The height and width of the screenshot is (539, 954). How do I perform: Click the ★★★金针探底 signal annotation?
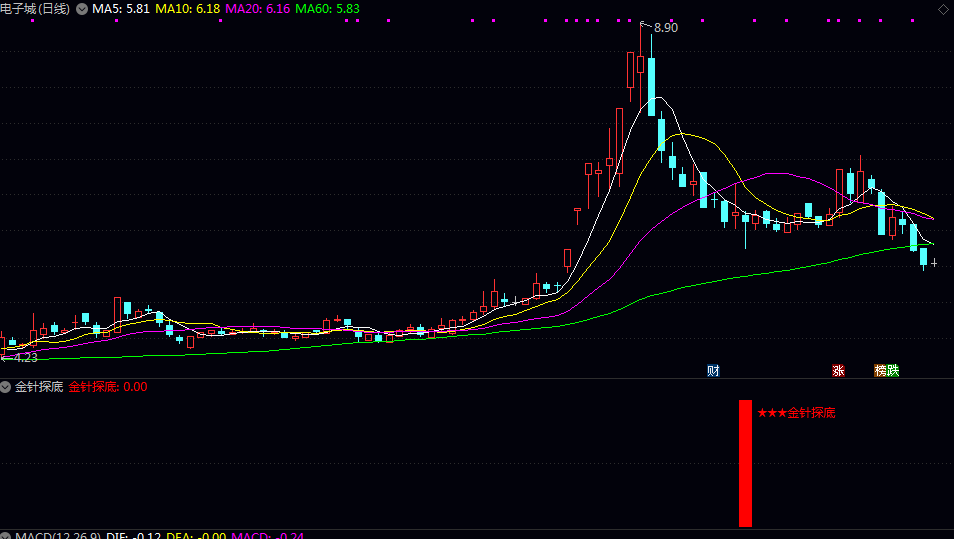point(796,413)
